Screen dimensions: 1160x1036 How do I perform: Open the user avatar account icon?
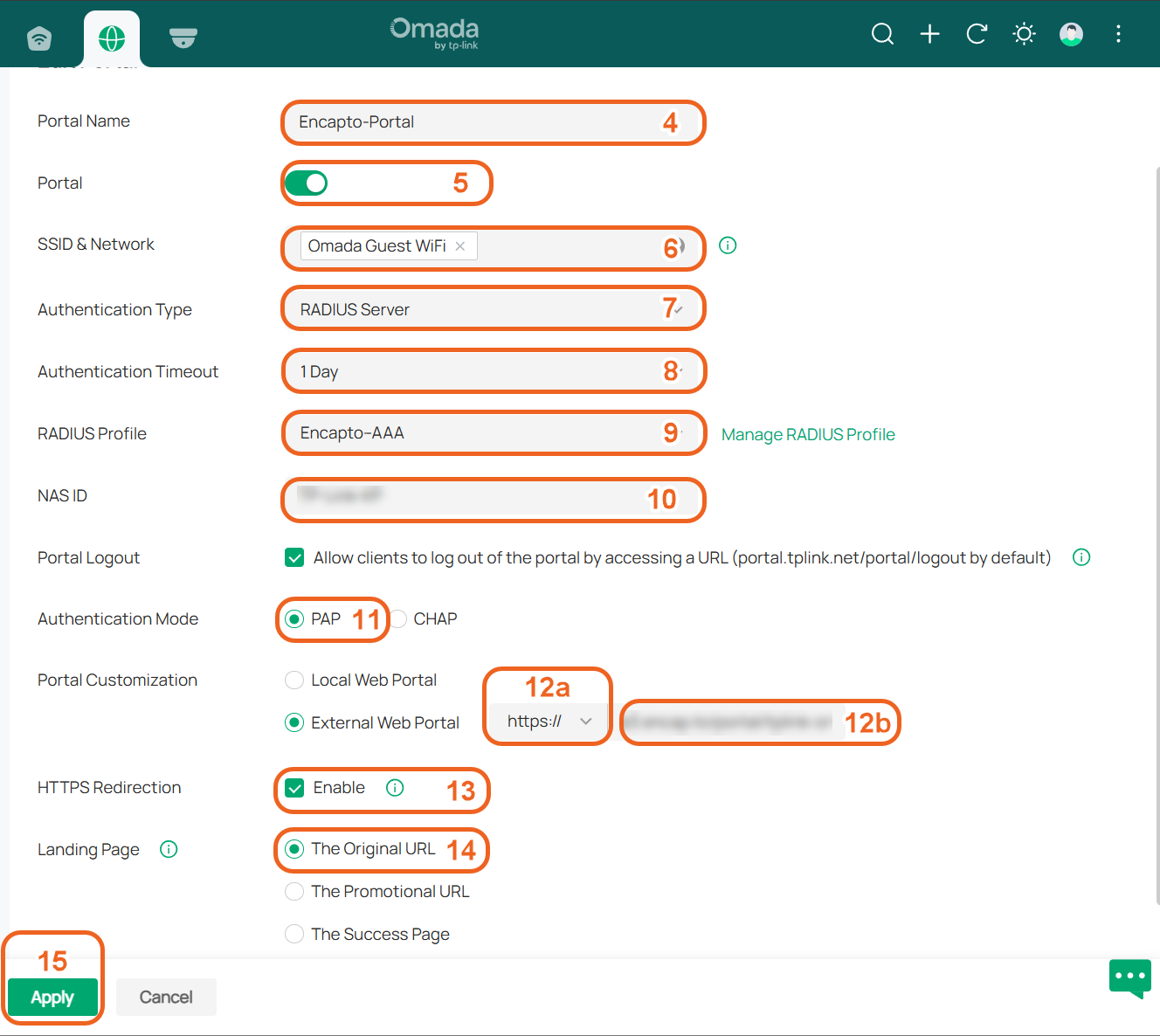pyautogui.click(x=1071, y=34)
